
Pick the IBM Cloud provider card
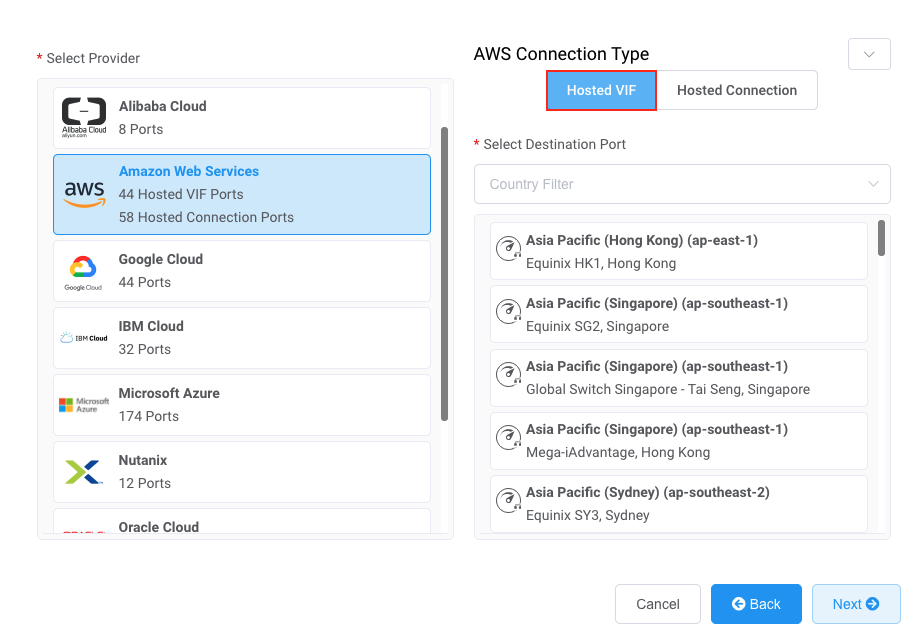(242, 338)
